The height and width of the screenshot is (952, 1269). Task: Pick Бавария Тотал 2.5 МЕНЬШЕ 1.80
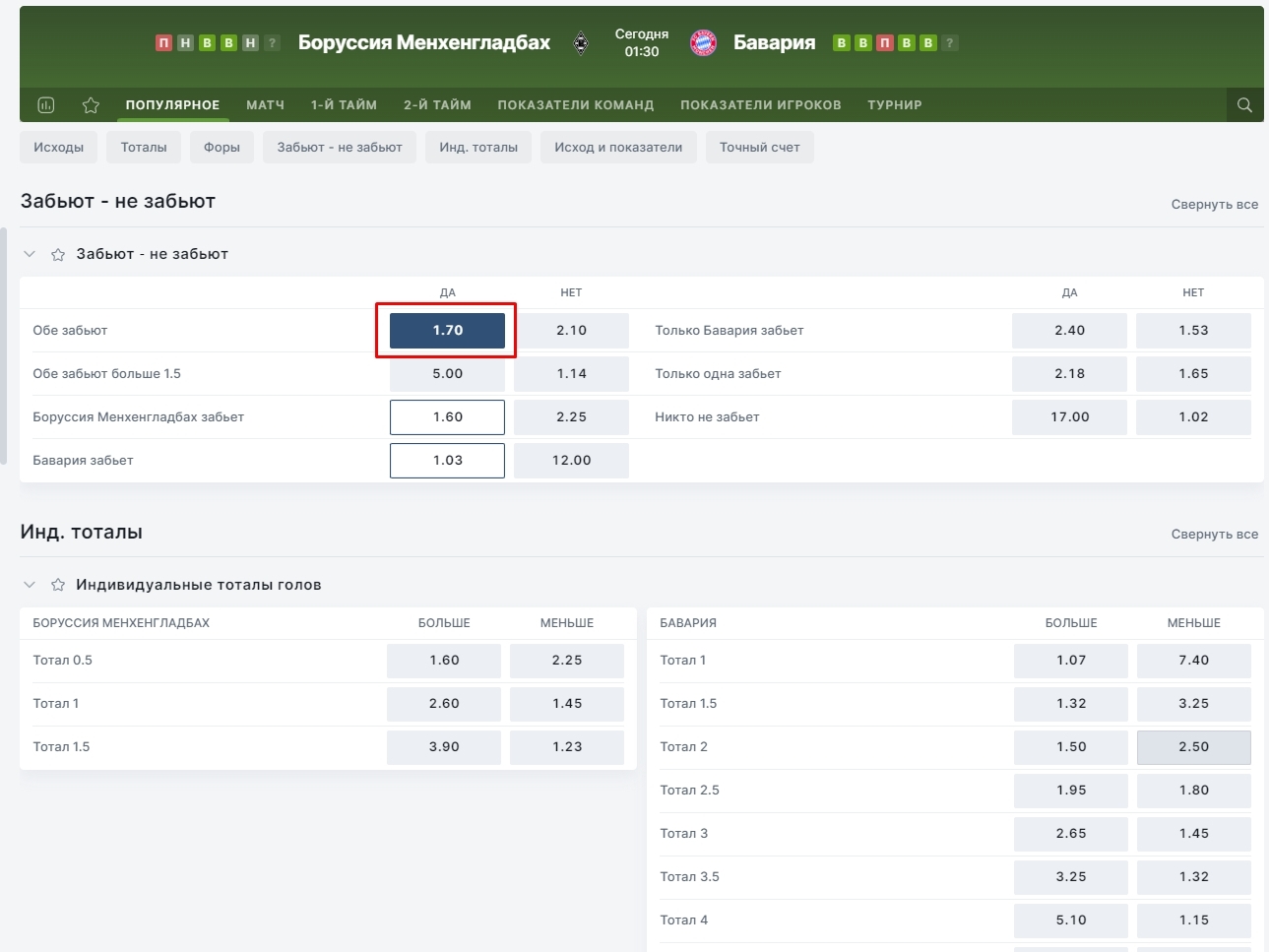[x=1194, y=791]
